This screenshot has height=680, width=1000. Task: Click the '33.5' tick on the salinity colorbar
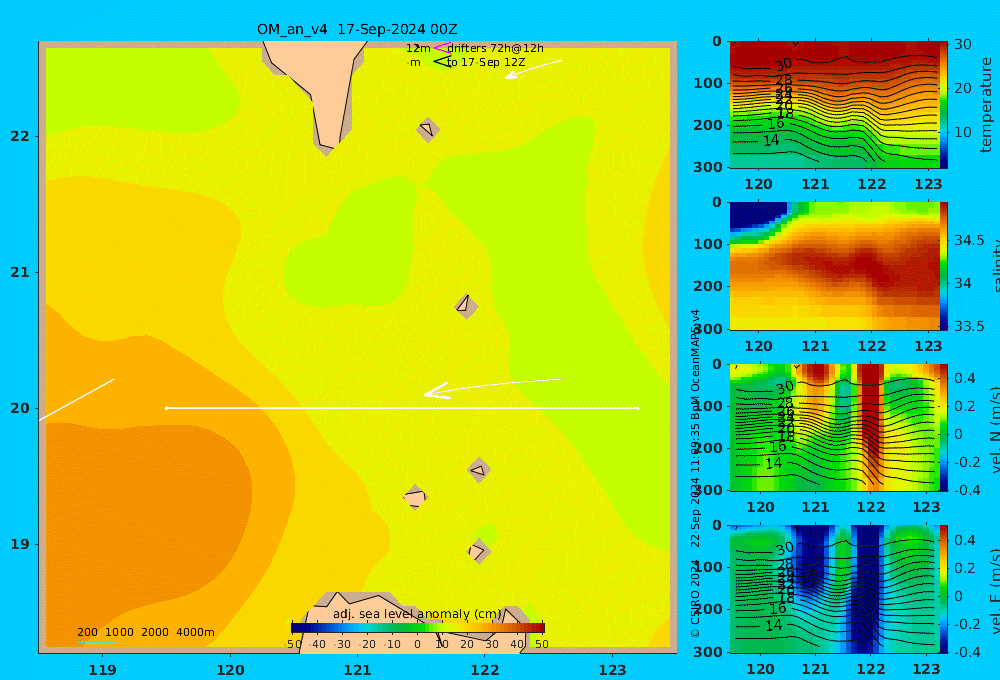pos(969,326)
